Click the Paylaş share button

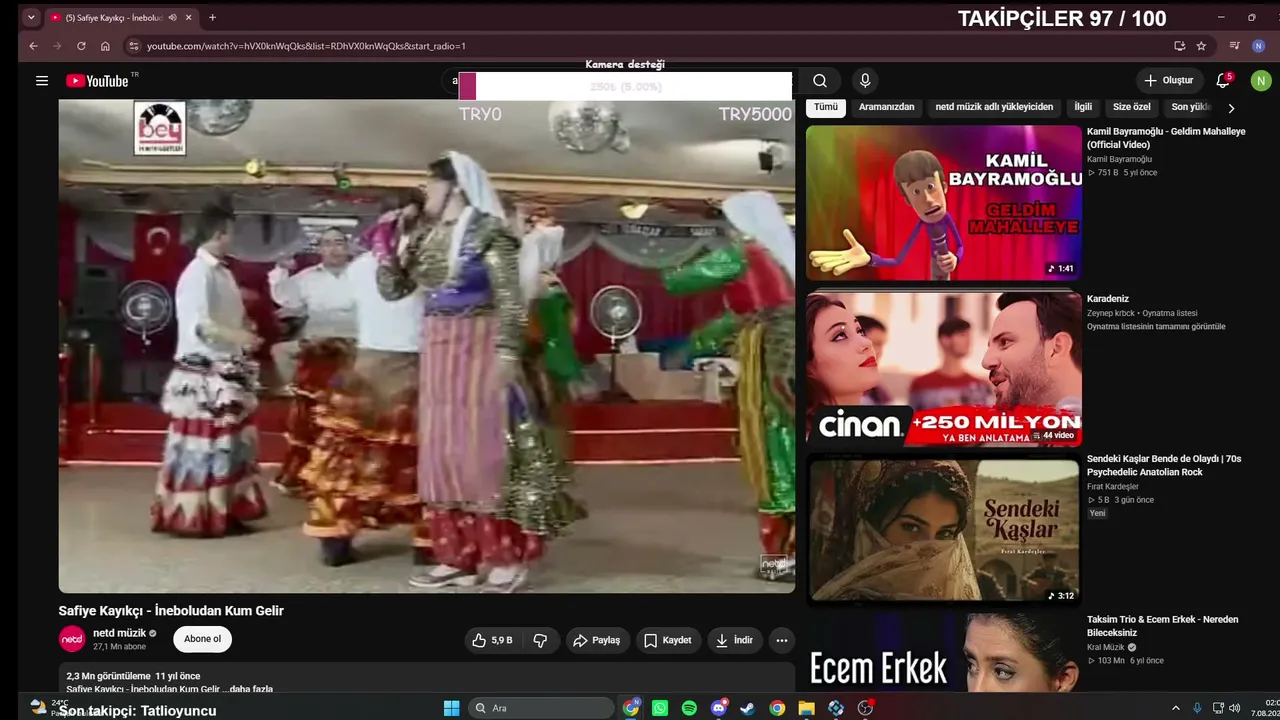(596, 640)
